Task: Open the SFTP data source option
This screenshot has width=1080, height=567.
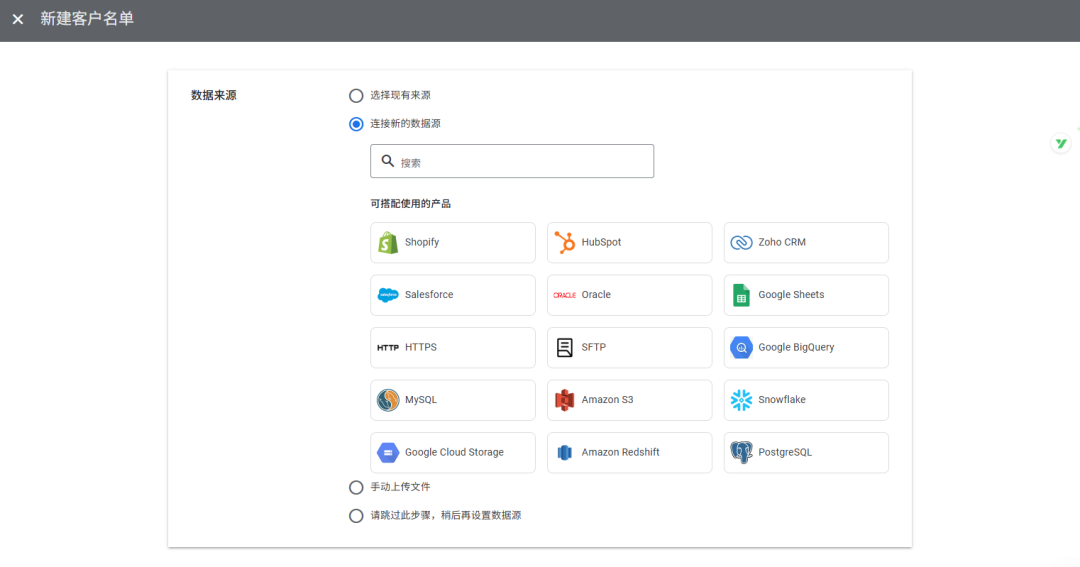Action: (x=629, y=348)
